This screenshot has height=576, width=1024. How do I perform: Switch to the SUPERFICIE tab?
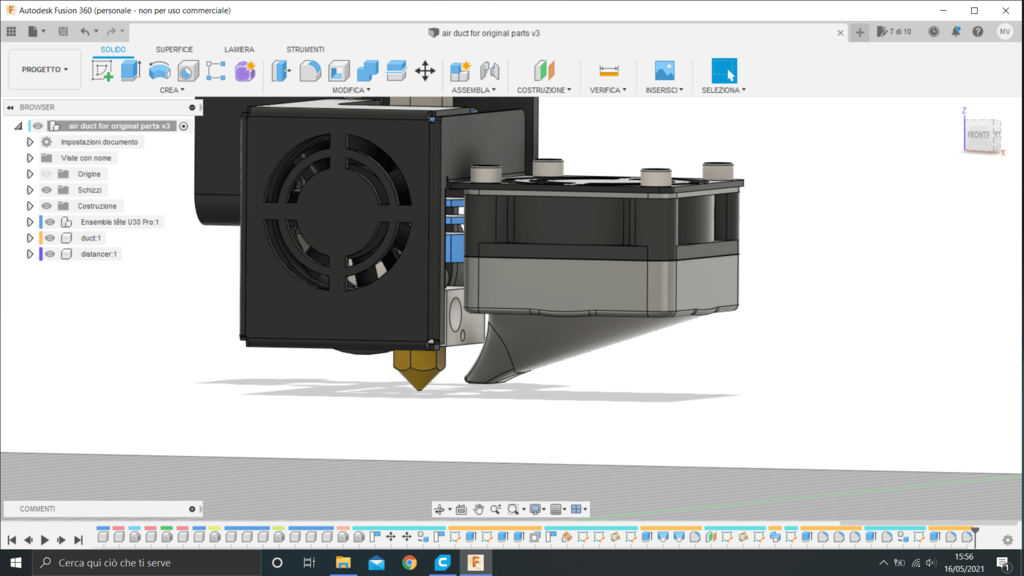(174, 50)
